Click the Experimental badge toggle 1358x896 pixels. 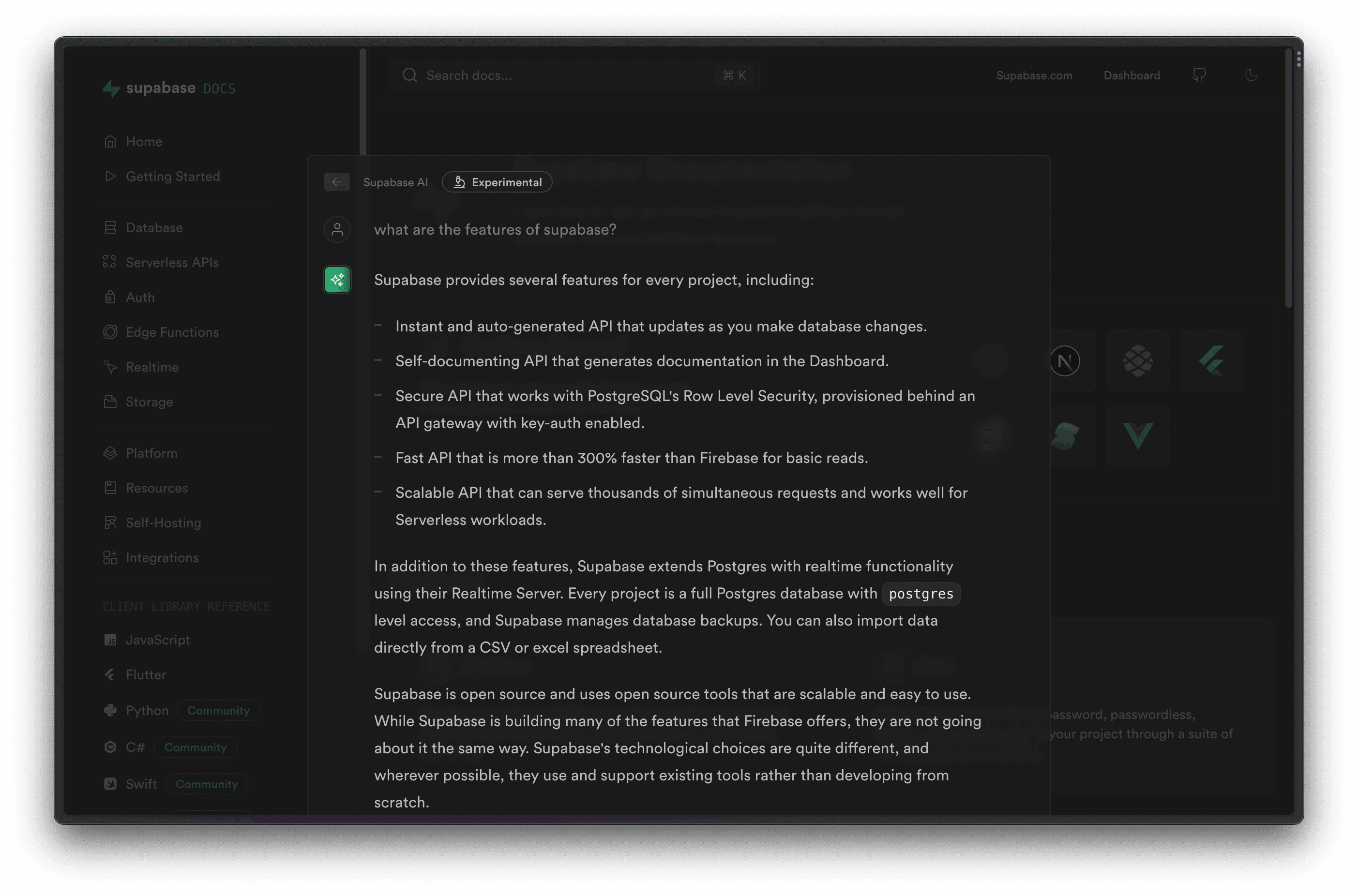point(497,182)
